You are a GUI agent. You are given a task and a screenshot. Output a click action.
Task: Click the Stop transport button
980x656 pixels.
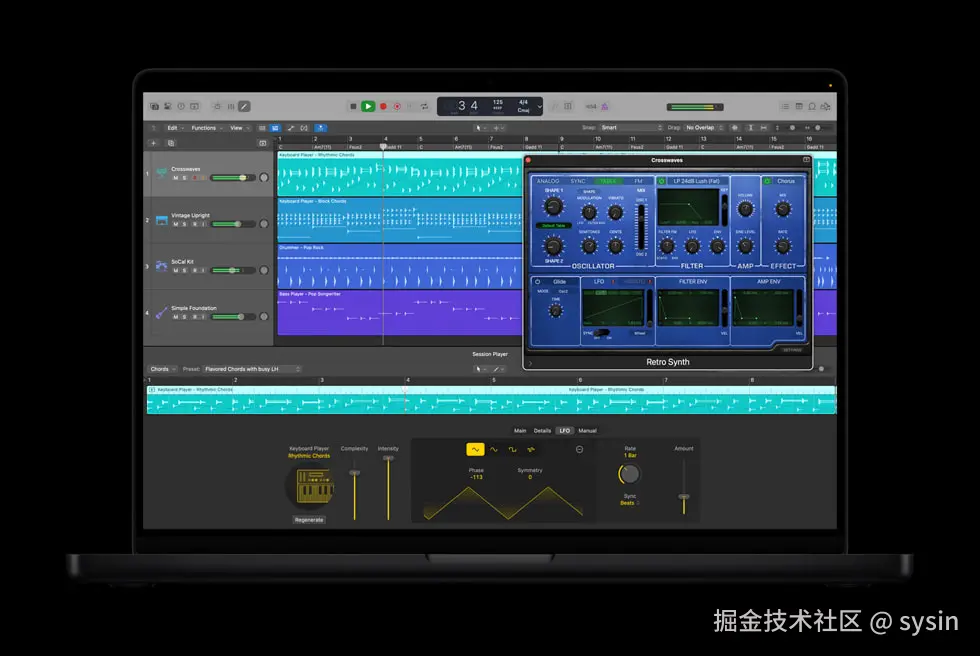354,107
